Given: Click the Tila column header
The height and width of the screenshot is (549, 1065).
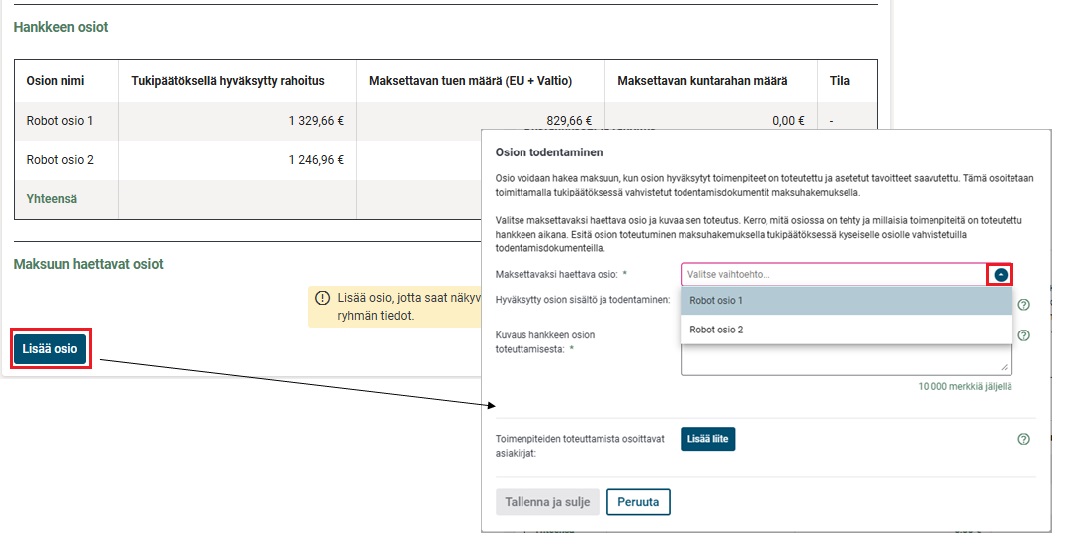Looking at the screenshot, I should pos(840,81).
